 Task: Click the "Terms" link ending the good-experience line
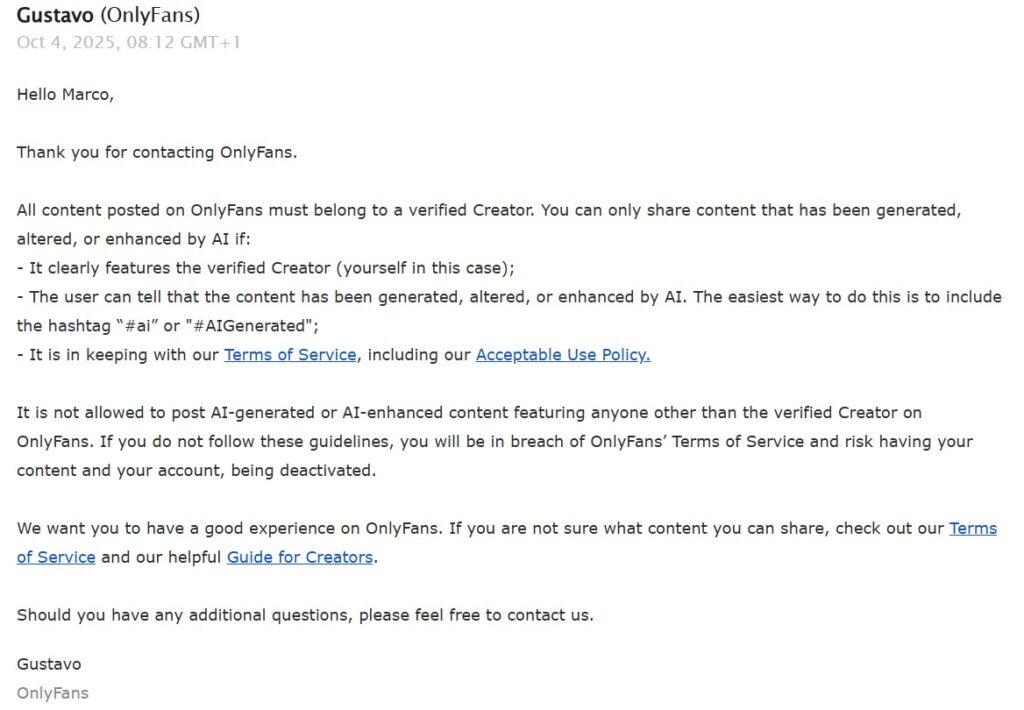pyautogui.click(x=972, y=529)
